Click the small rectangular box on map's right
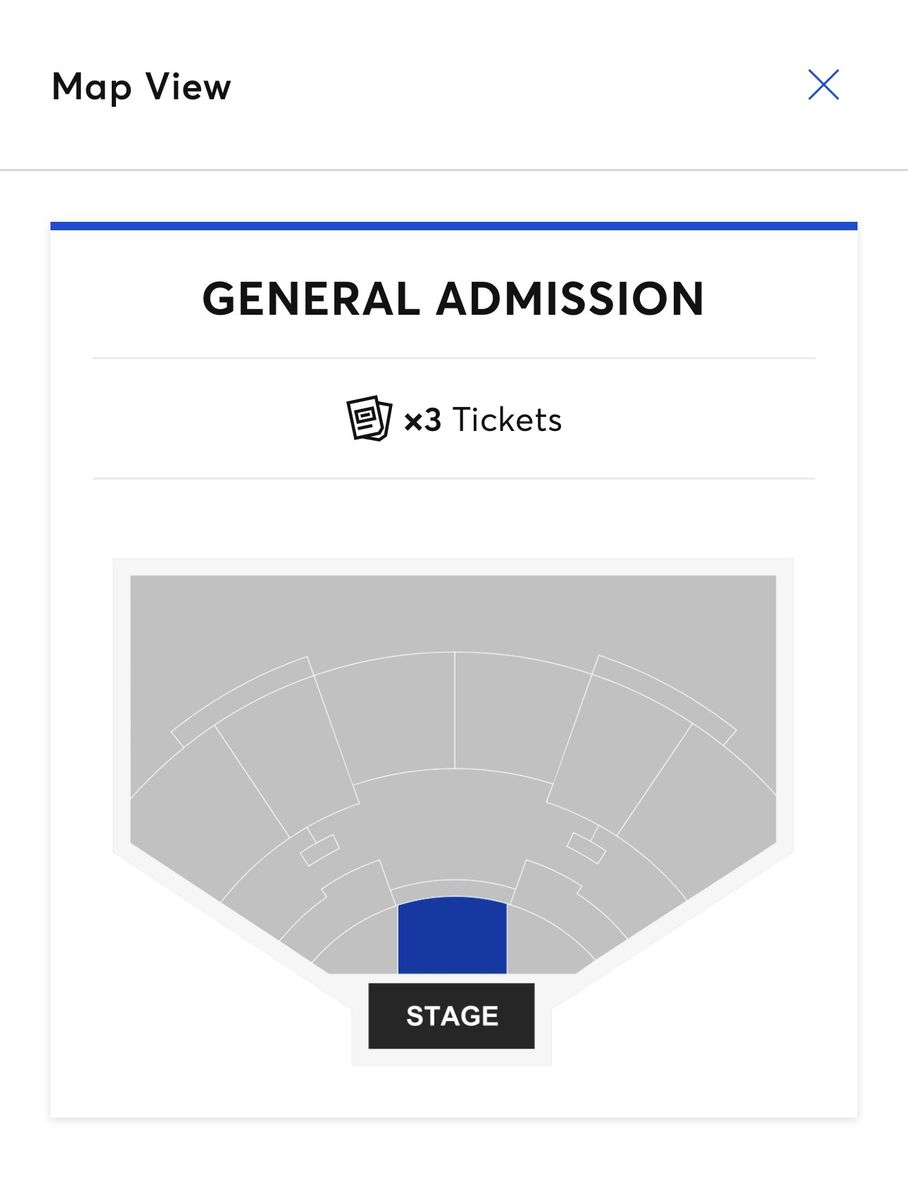Screen dimensions: 908x1200 tap(586, 848)
